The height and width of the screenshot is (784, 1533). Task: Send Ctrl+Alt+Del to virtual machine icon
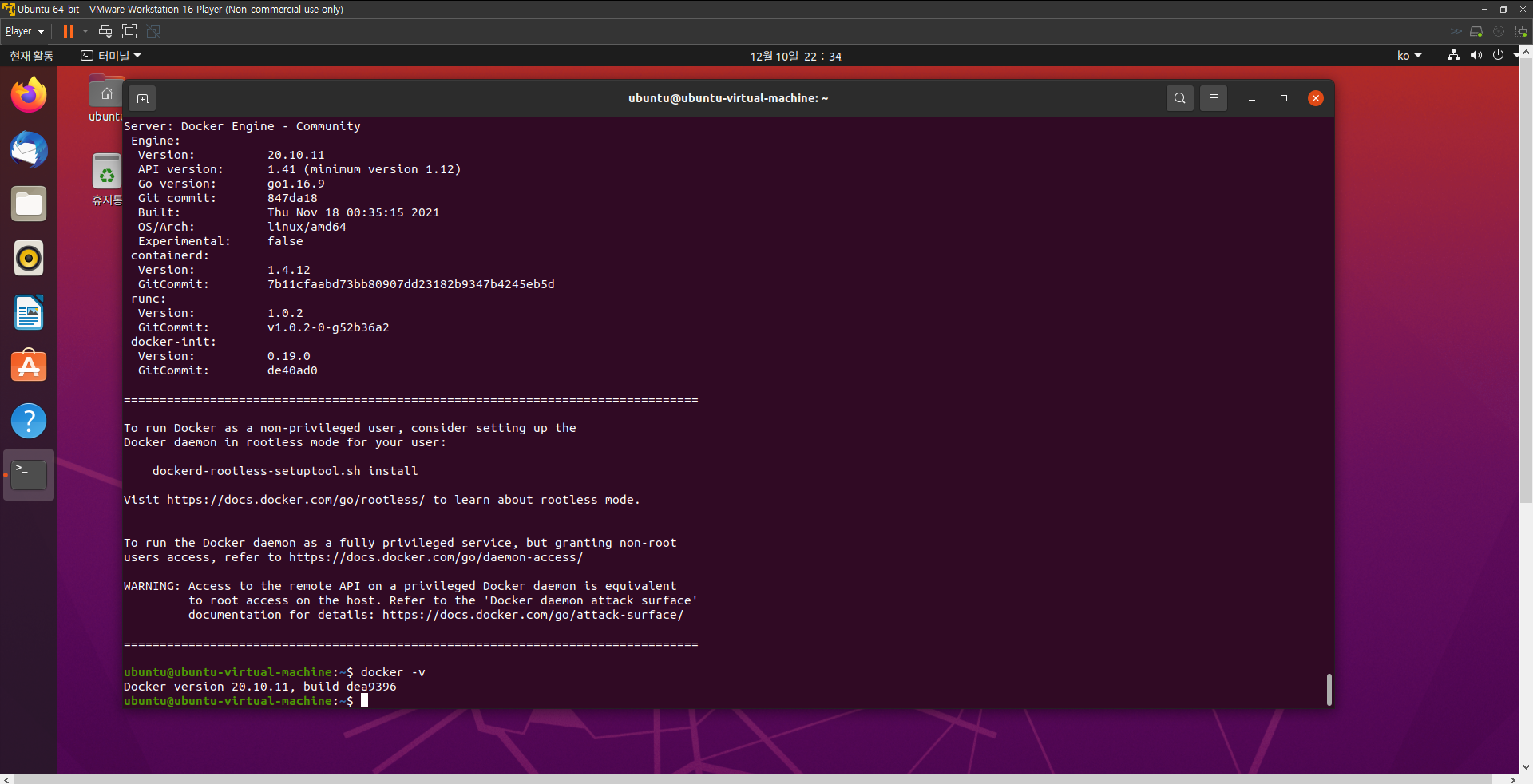(x=105, y=31)
